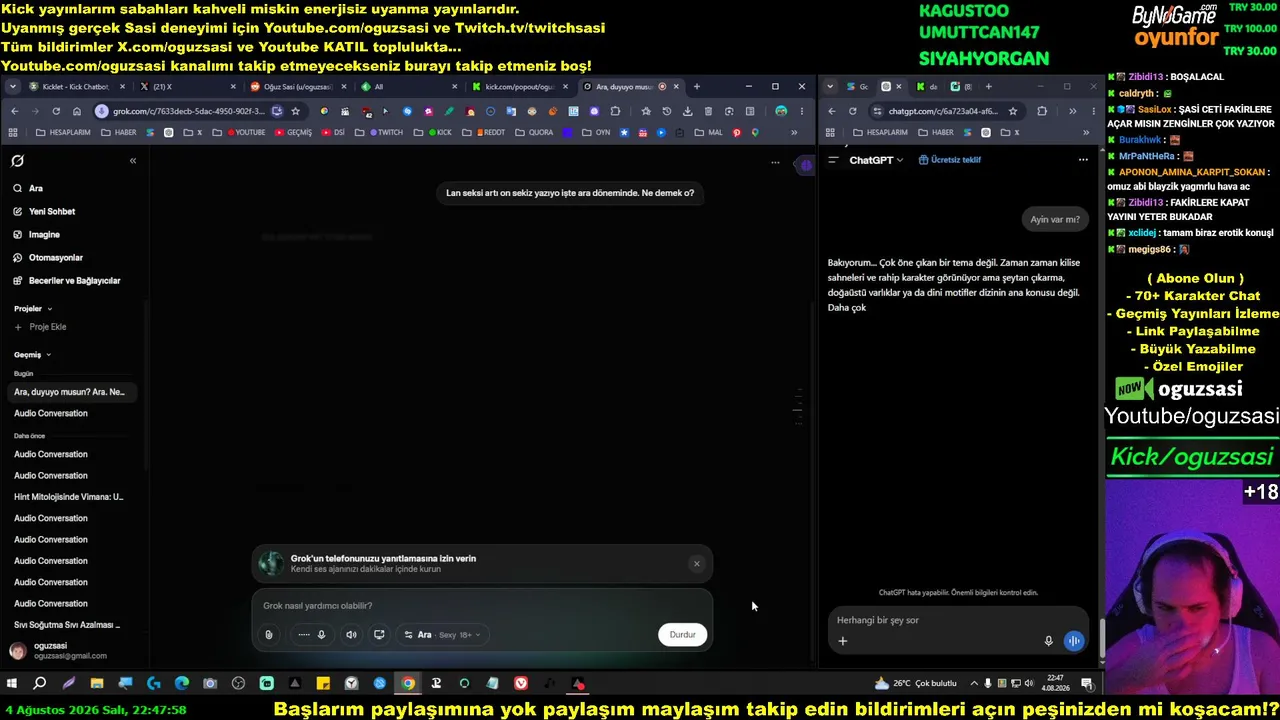Open the tab search dropdown in Grok window
1280x720 pixels.
click(13, 87)
